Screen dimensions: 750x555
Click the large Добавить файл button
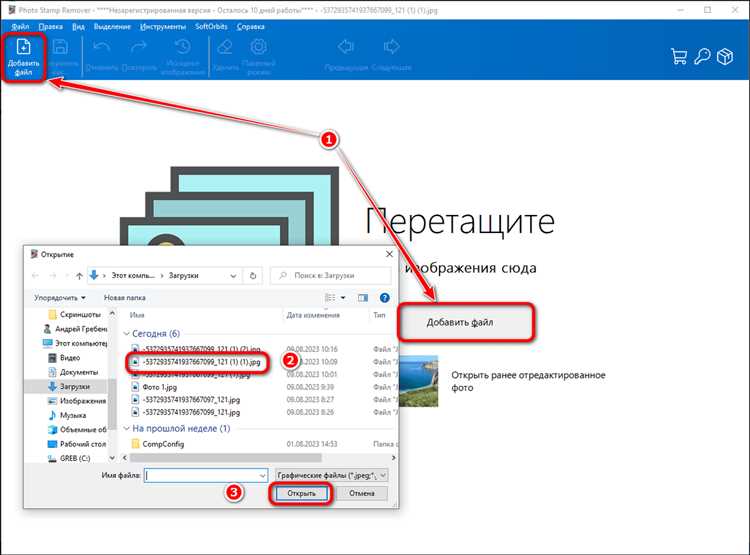pos(466,322)
